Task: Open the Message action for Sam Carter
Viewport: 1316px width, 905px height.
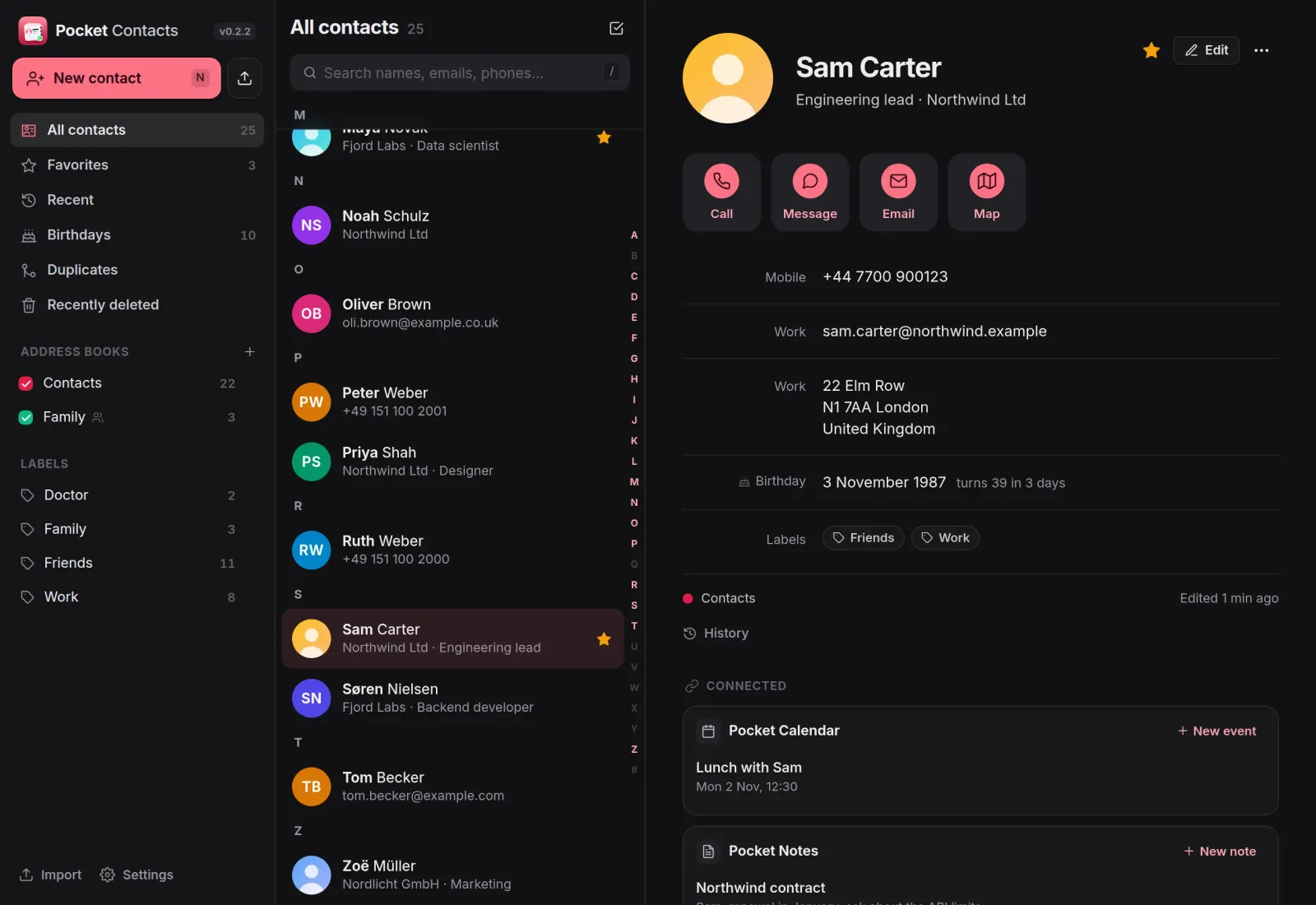Action: [x=809, y=192]
